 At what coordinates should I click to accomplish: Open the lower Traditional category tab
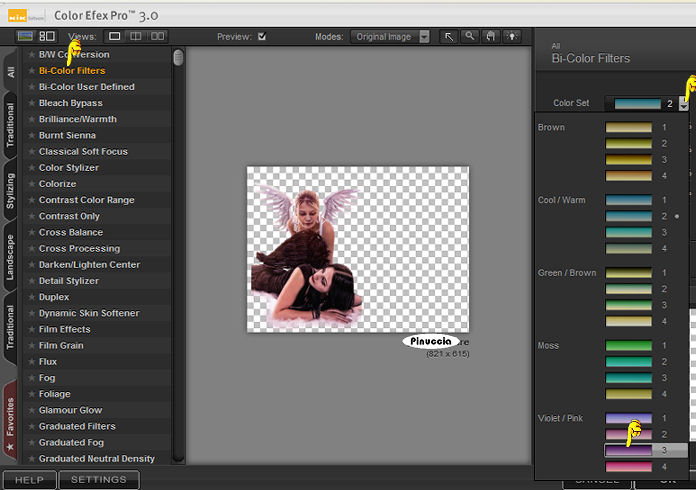pos(10,326)
